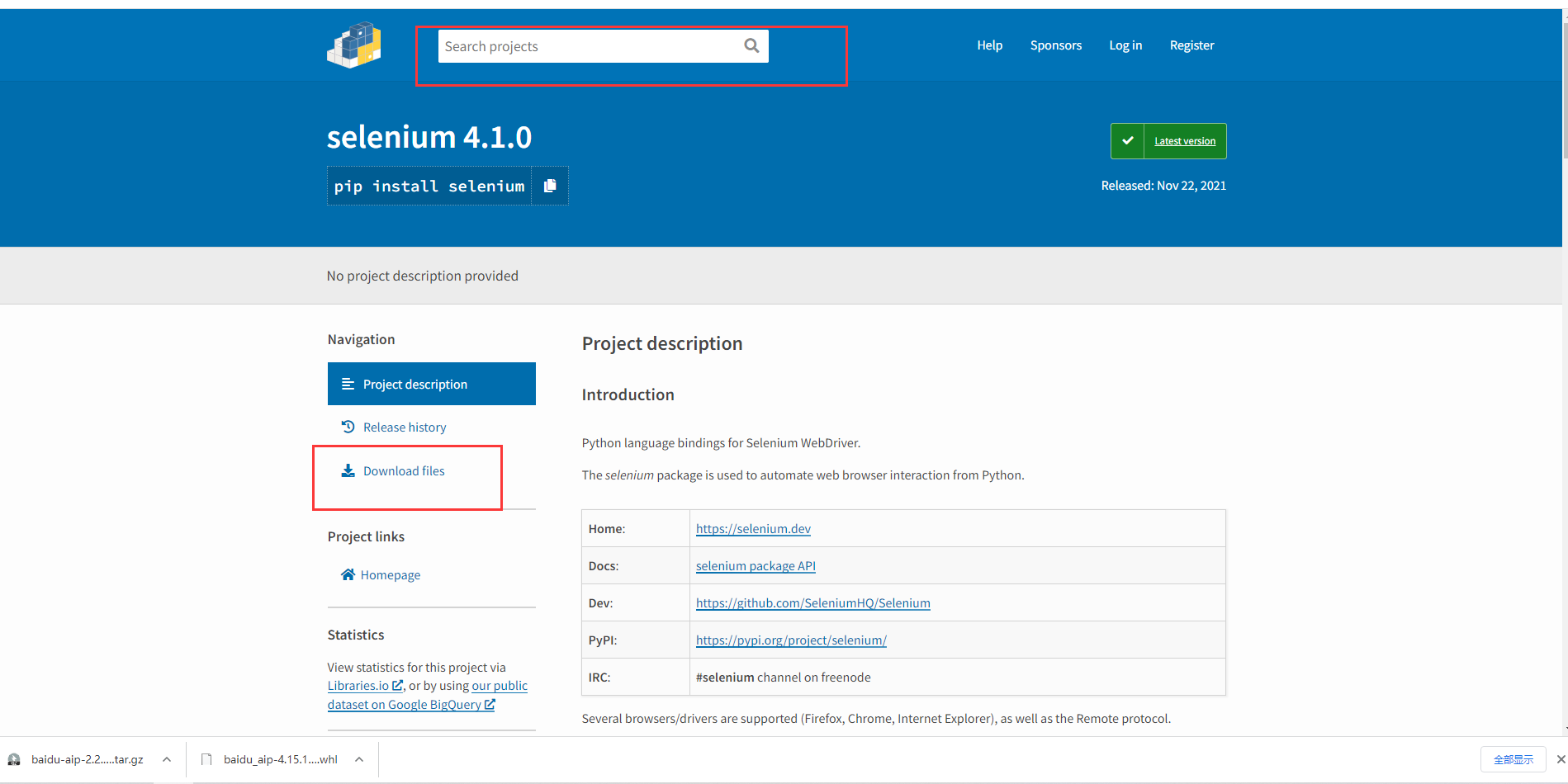Expand options for baidu-aip tar.gz download
The width and height of the screenshot is (1568, 784).
[167, 759]
